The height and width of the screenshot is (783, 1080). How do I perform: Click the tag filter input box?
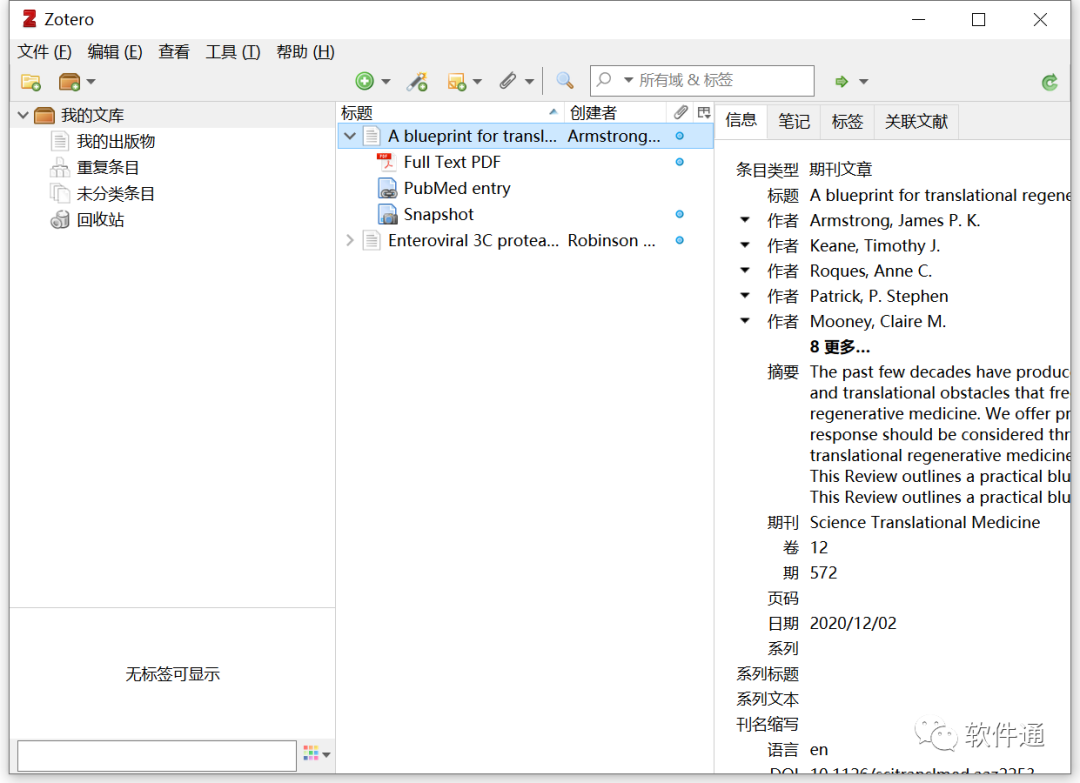(157, 755)
